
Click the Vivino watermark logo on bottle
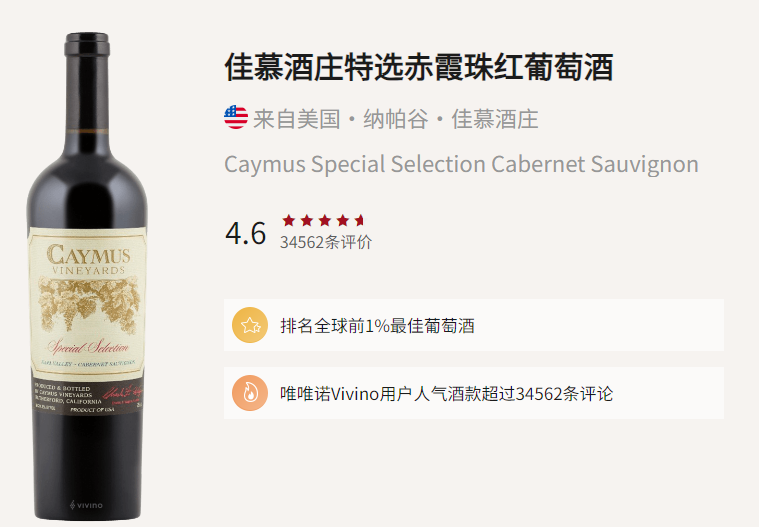(86, 505)
